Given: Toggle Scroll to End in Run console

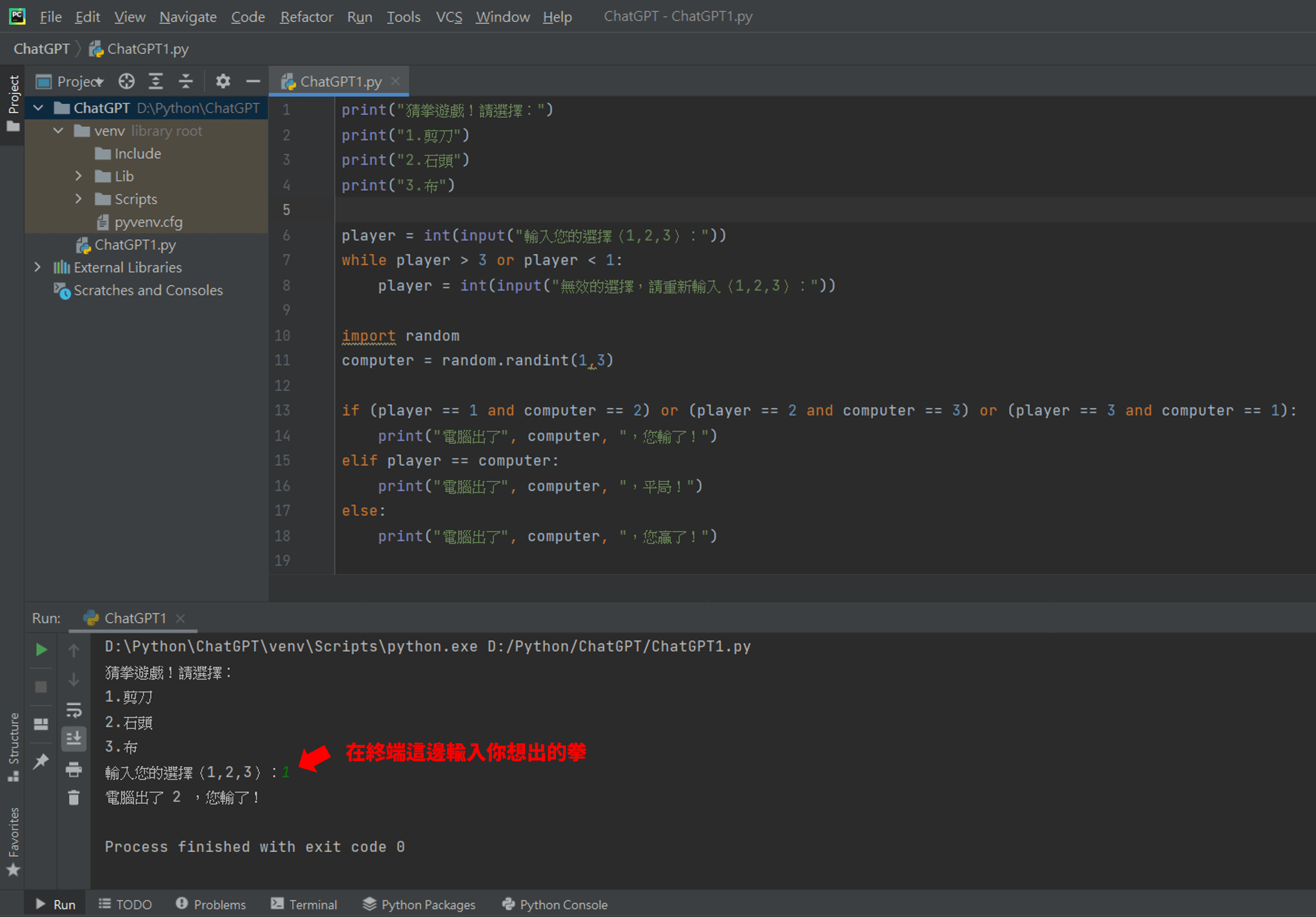Looking at the screenshot, I should coord(74,739).
